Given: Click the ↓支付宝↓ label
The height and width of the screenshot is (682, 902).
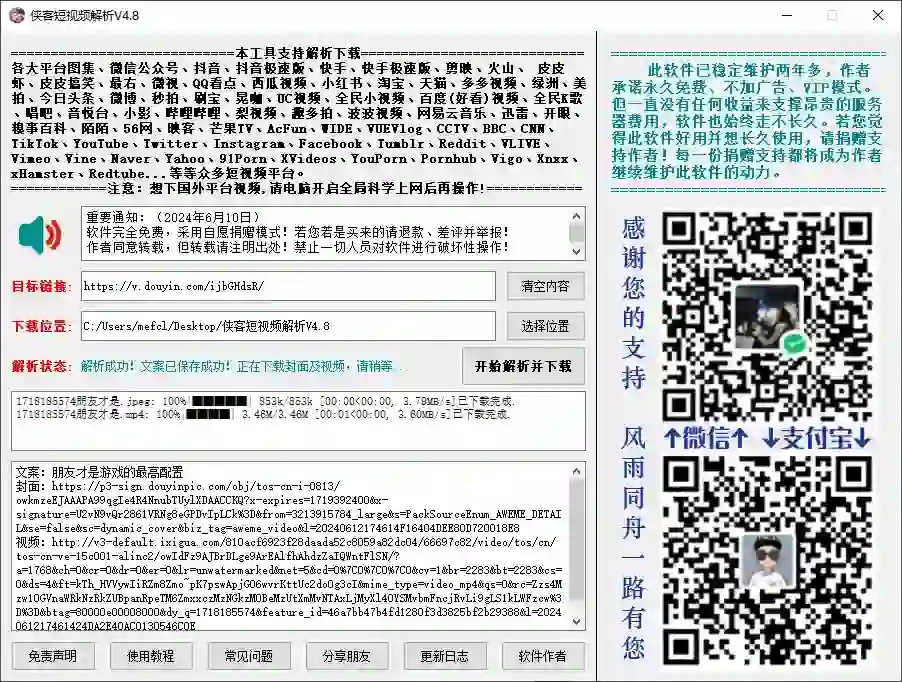Looking at the screenshot, I should [817, 439].
